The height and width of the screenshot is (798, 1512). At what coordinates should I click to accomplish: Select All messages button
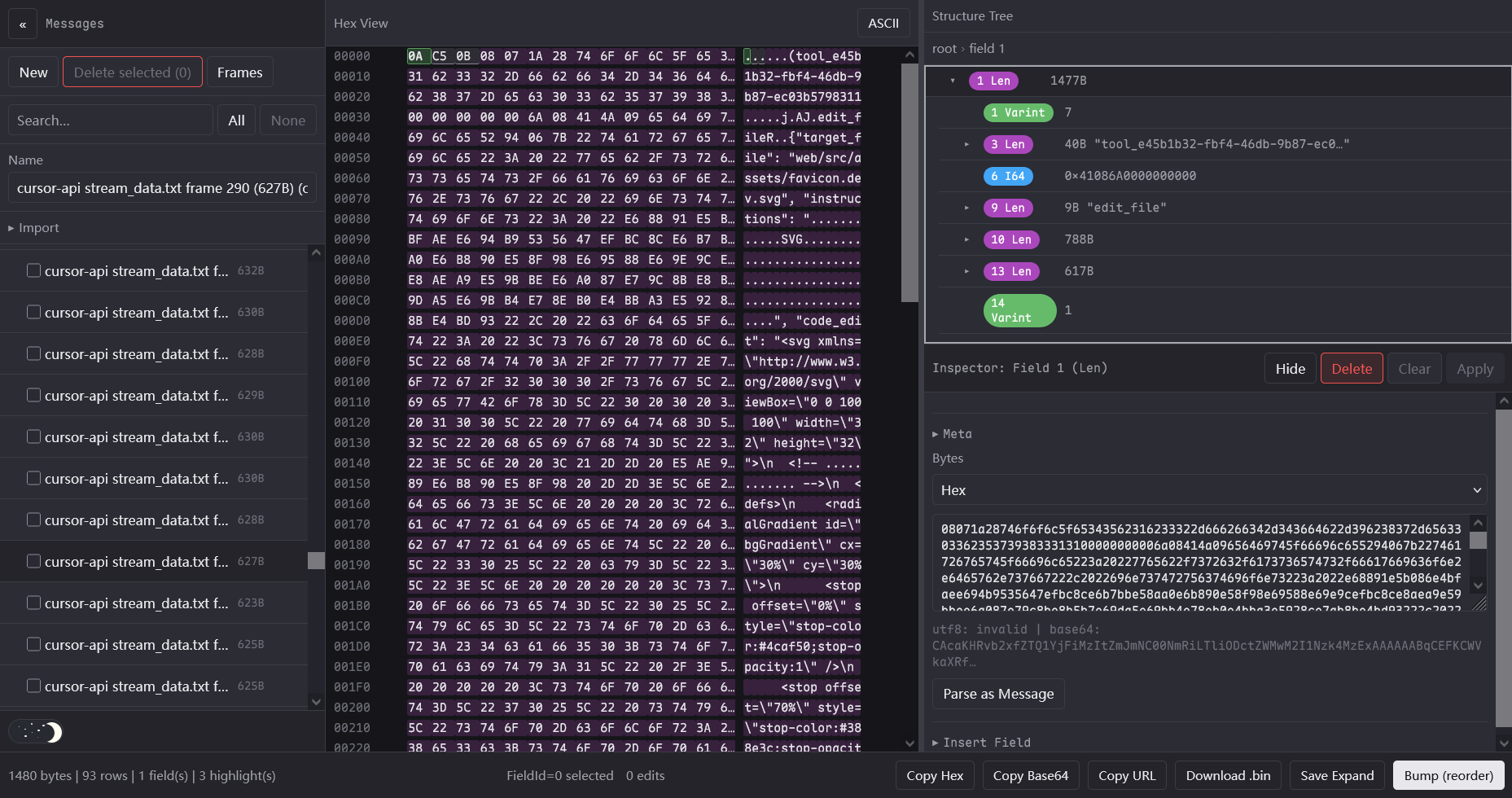237,121
